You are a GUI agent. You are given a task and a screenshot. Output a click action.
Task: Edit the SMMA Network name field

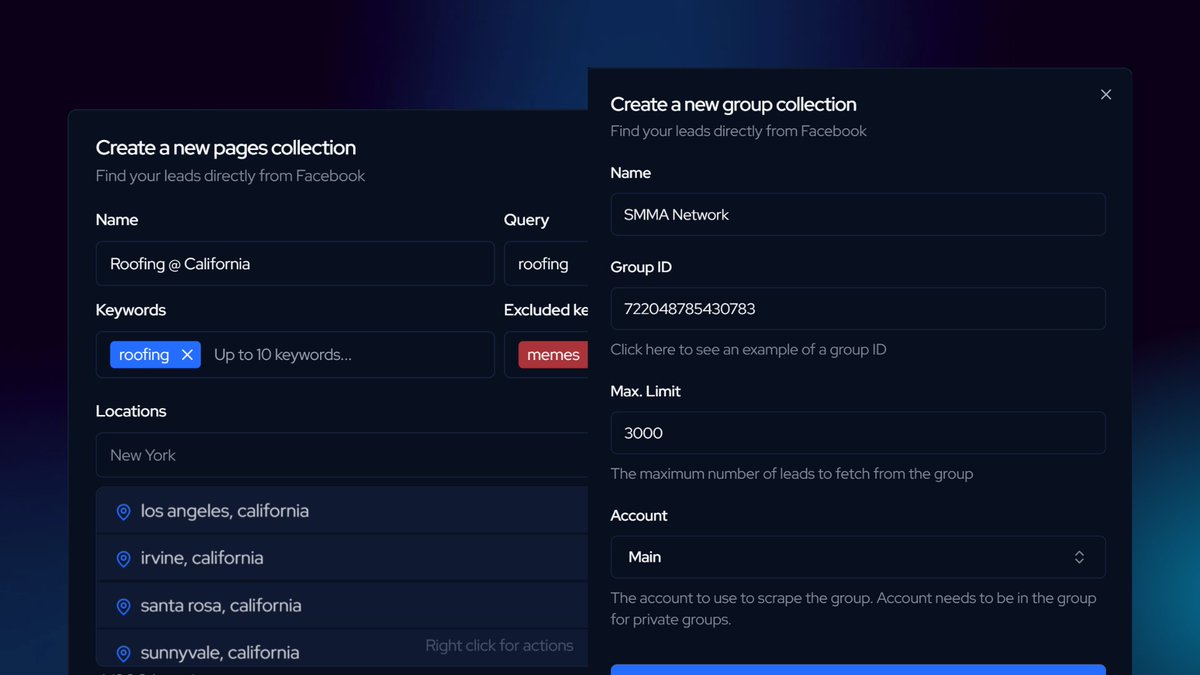858,214
